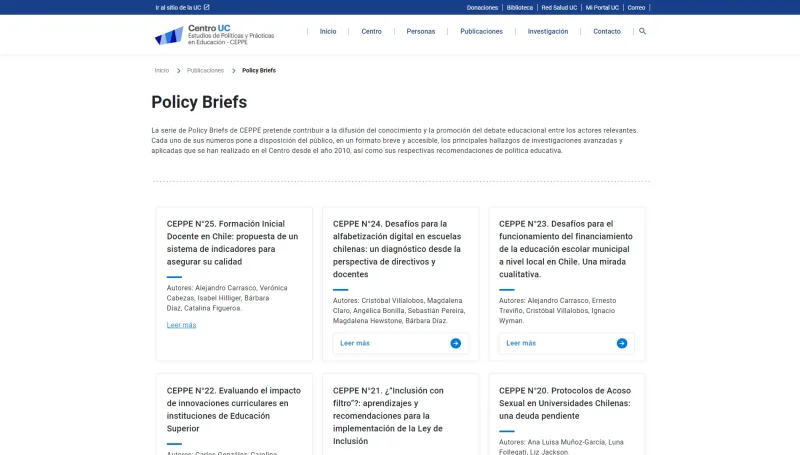Open the Publicaciones menu item
The height and width of the screenshot is (455, 800).
[481, 31]
